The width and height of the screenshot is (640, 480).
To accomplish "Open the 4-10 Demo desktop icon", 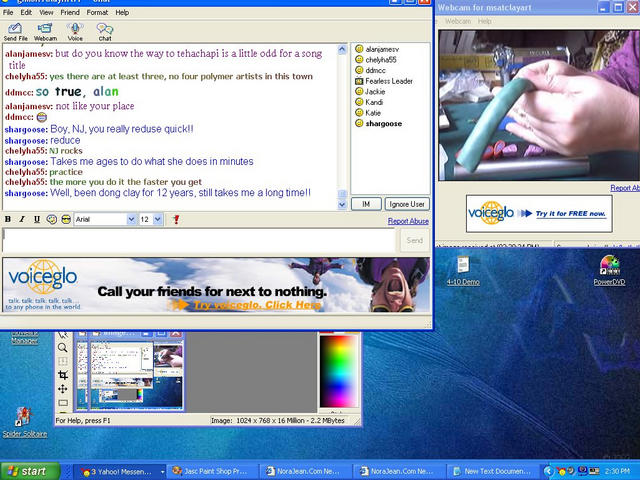I will (x=463, y=271).
